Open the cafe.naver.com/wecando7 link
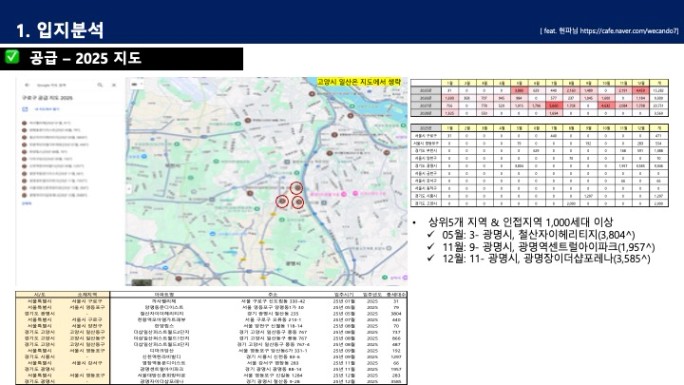Viewport: 684px width, 385px height. [x=629, y=31]
